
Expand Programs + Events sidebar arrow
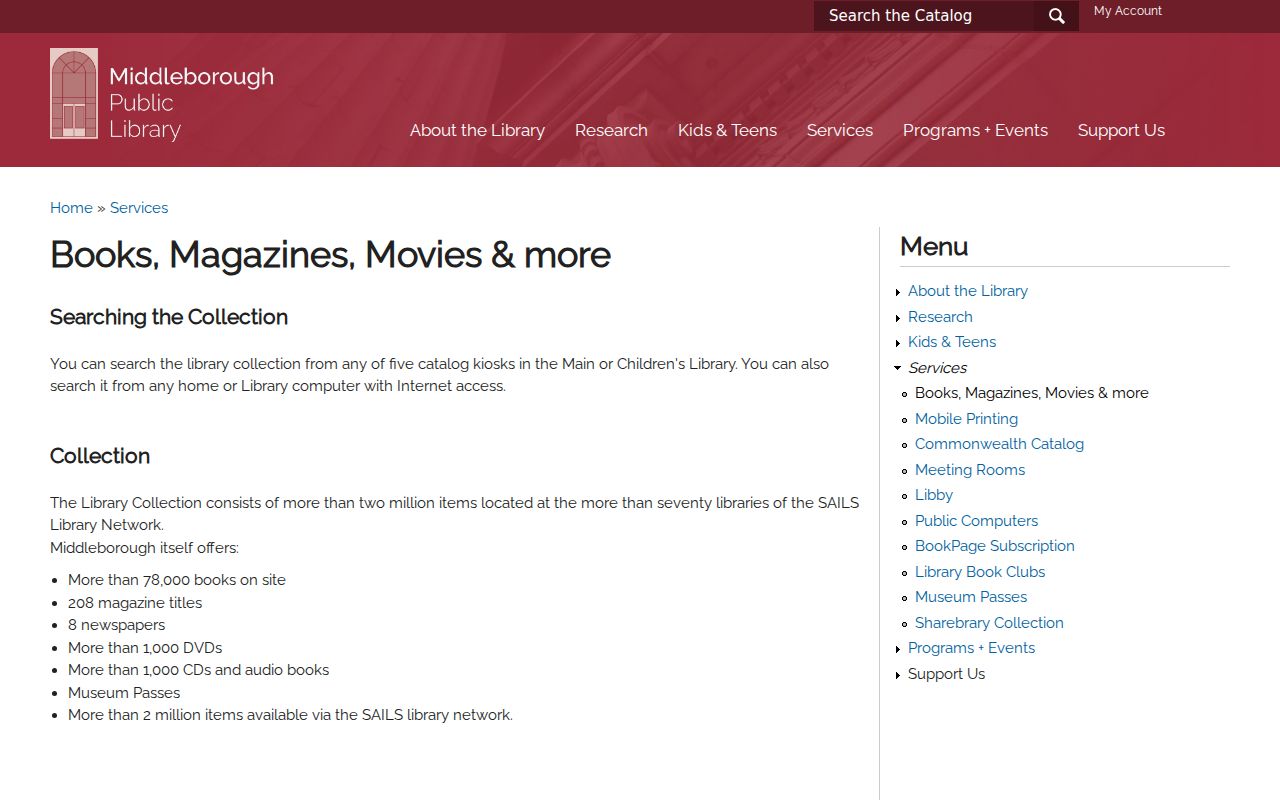click(x=898, y=649)
